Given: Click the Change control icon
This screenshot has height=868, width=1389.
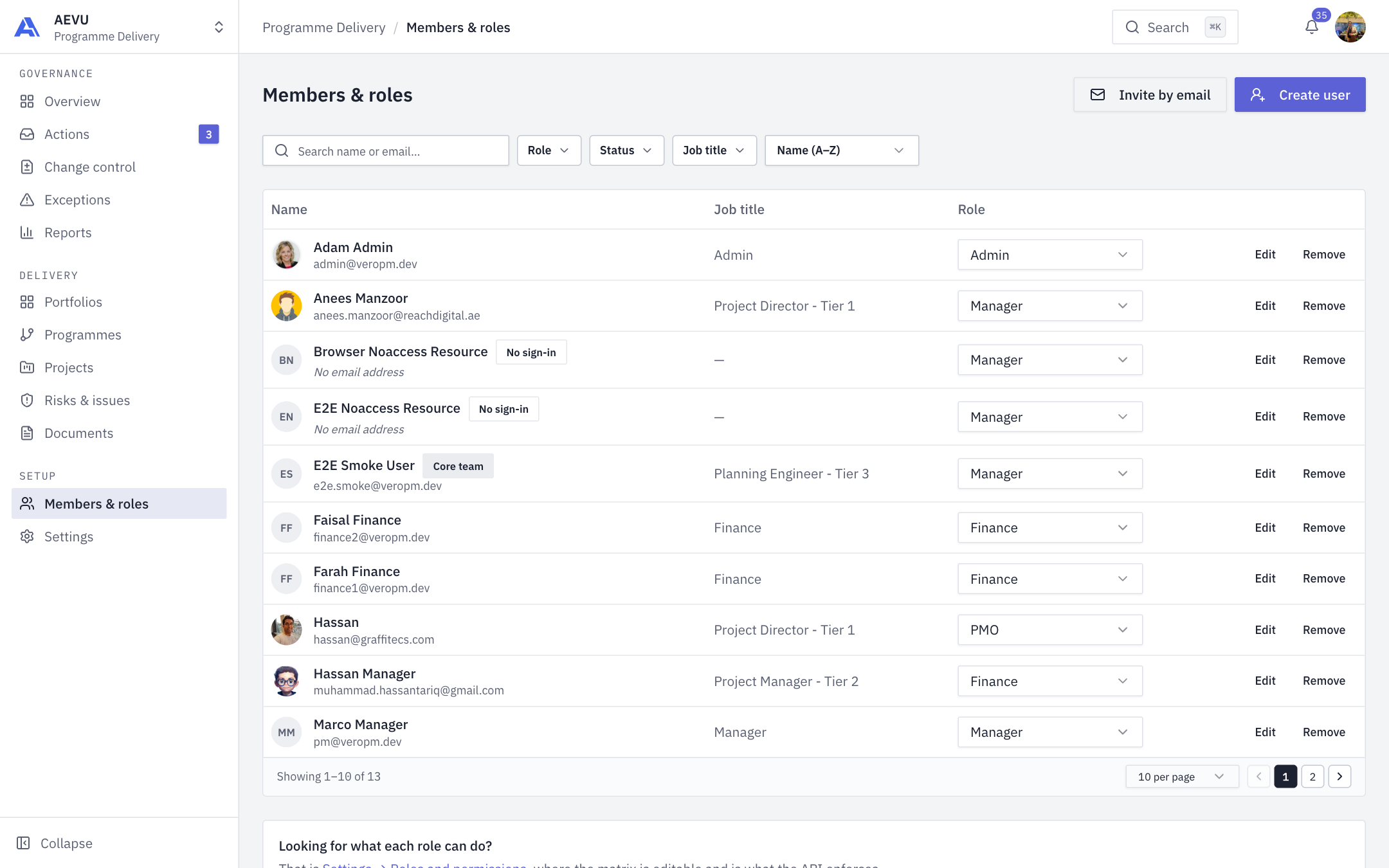Looking at the screenshot, I should click(x=27, y=167).
